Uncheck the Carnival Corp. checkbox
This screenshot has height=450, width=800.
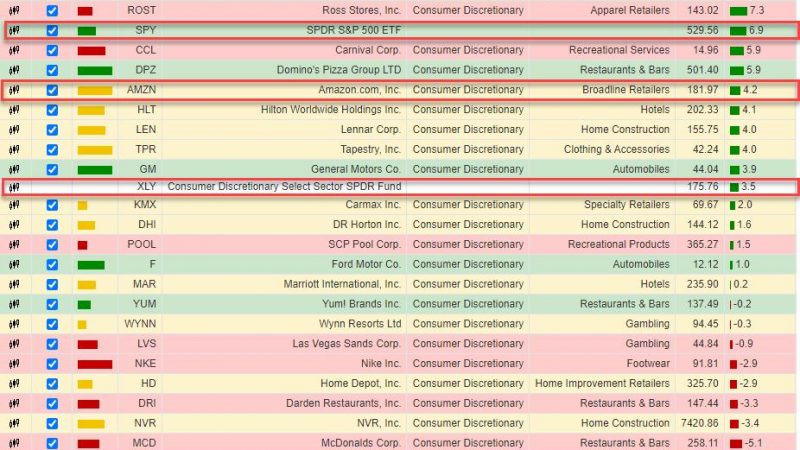point(52,51)
